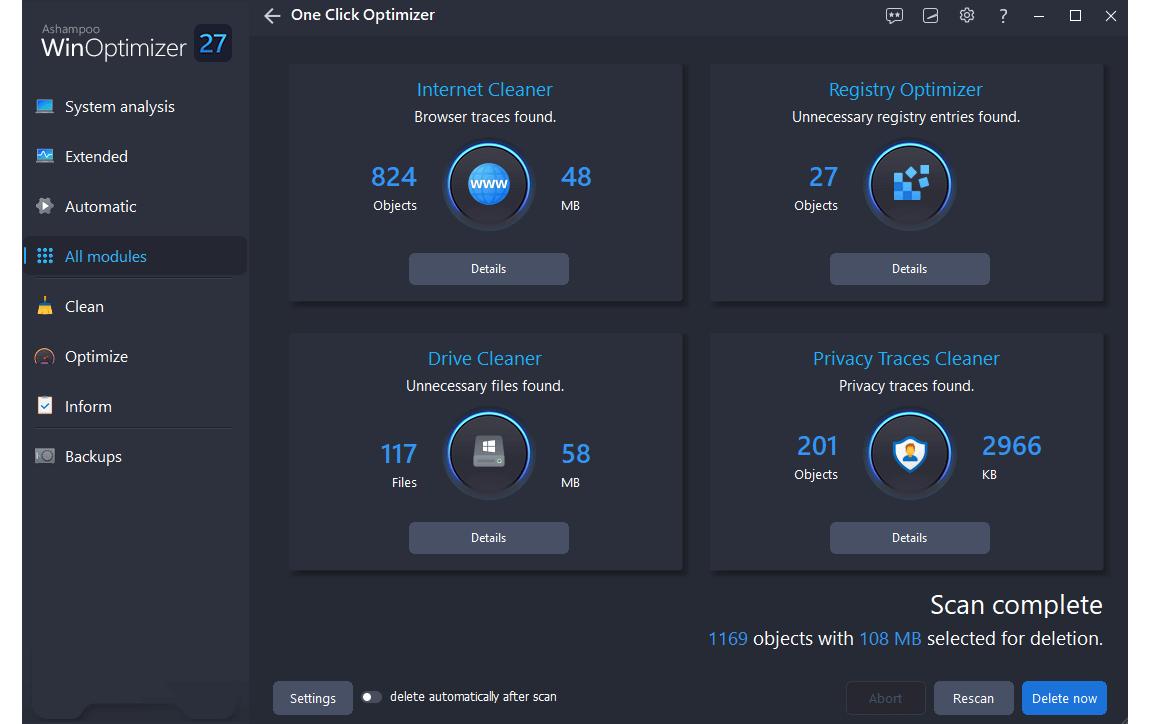Click the Privacy Traces Cleaner shield icon
This screenshot has width=1150, height=724.
(910, 454)
